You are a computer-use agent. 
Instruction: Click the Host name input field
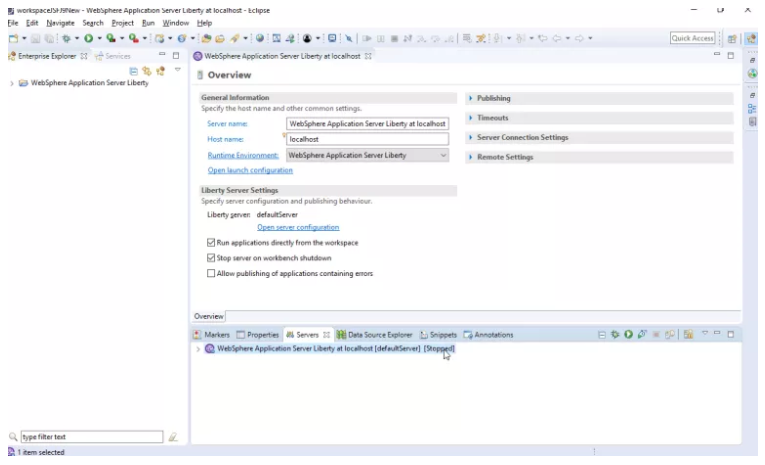click(x=367, y=139)
